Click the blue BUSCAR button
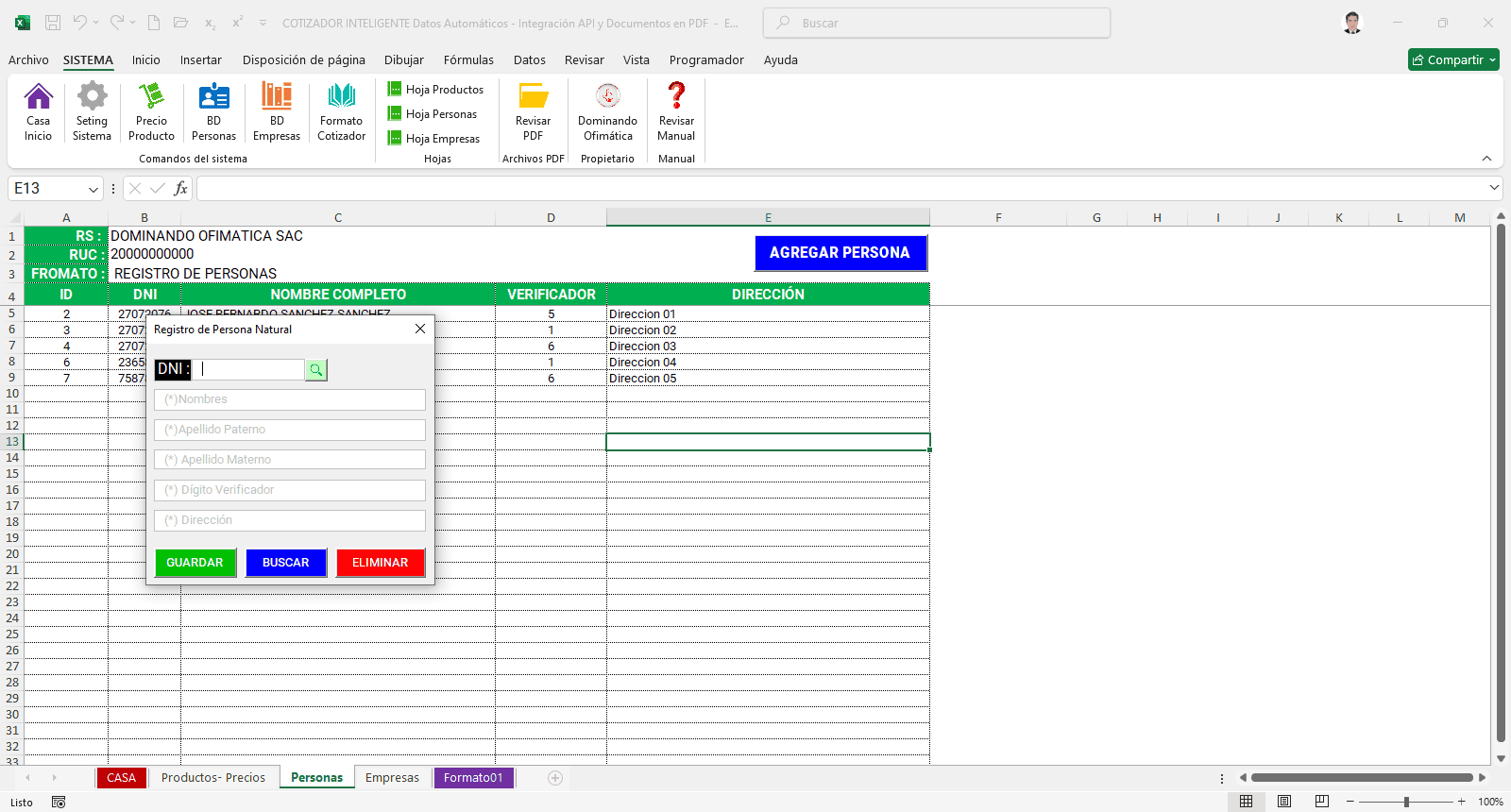Viewport: 1511px width, 812px height. 286,563
